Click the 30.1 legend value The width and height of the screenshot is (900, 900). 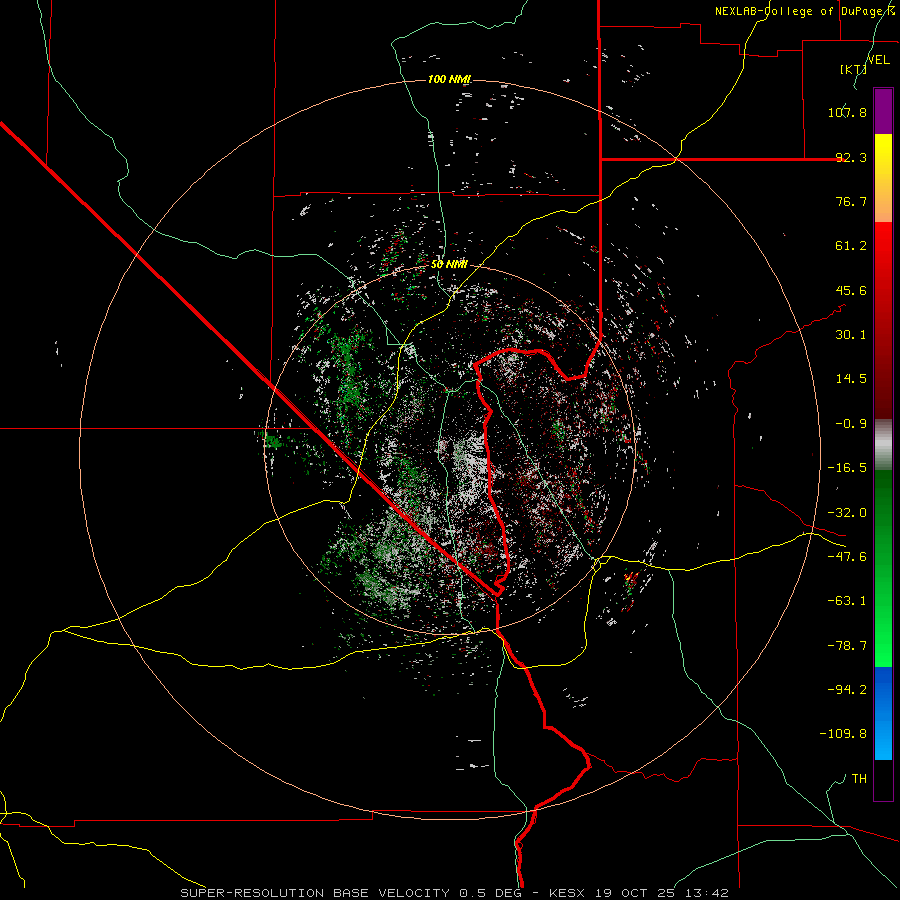(x=851, y=335)
